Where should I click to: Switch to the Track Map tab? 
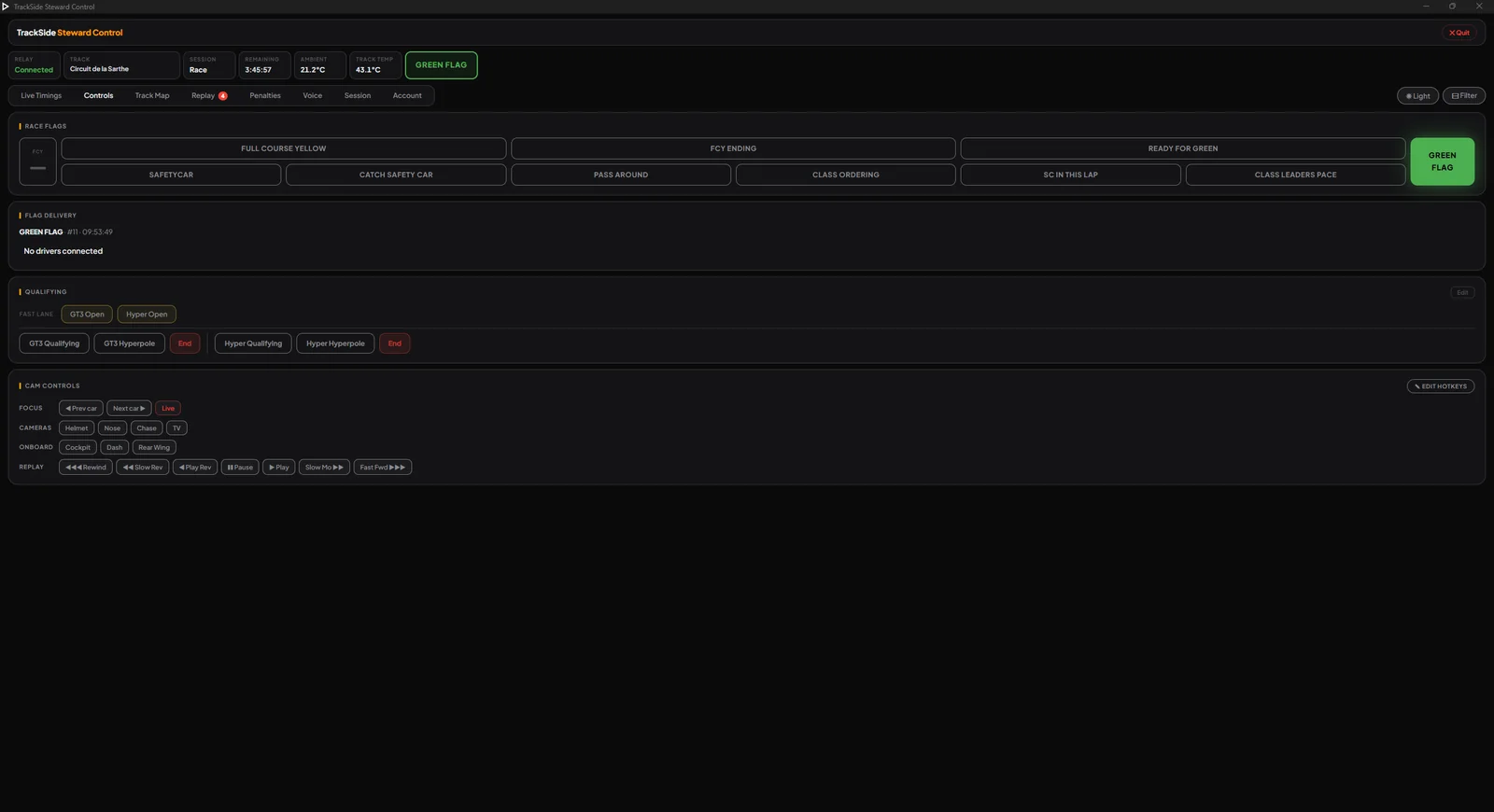click(152, 96)
